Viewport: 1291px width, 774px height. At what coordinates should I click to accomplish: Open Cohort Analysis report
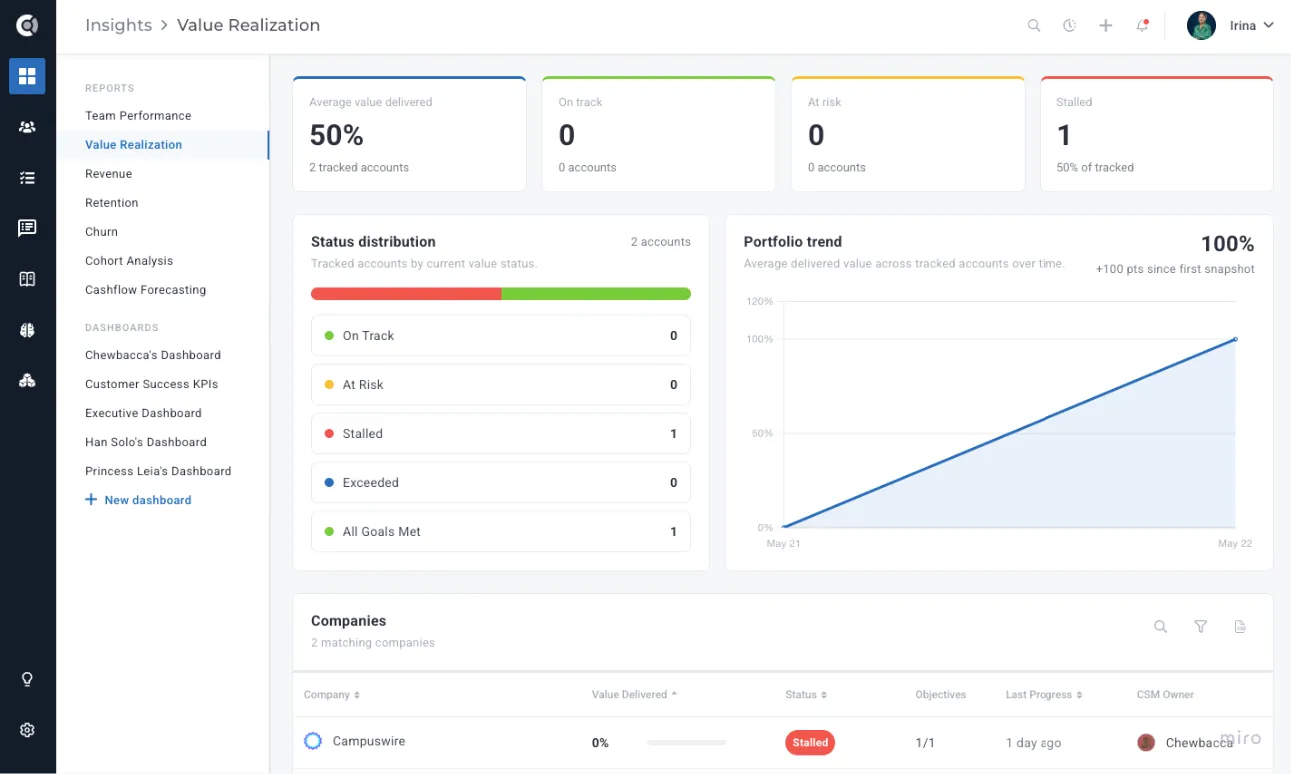[129, 261]
